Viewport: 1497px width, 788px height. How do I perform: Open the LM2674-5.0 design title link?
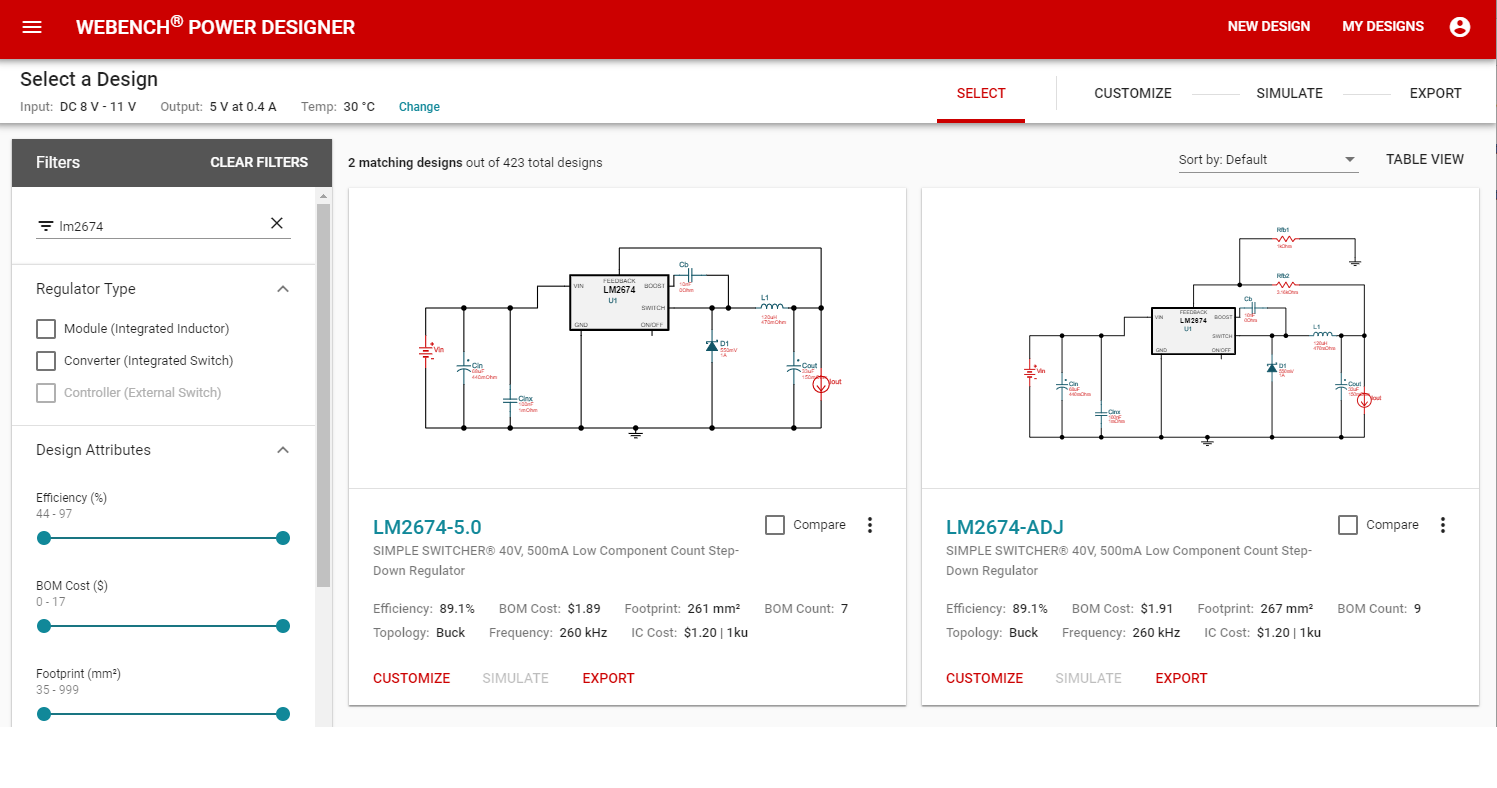[427, 527]
